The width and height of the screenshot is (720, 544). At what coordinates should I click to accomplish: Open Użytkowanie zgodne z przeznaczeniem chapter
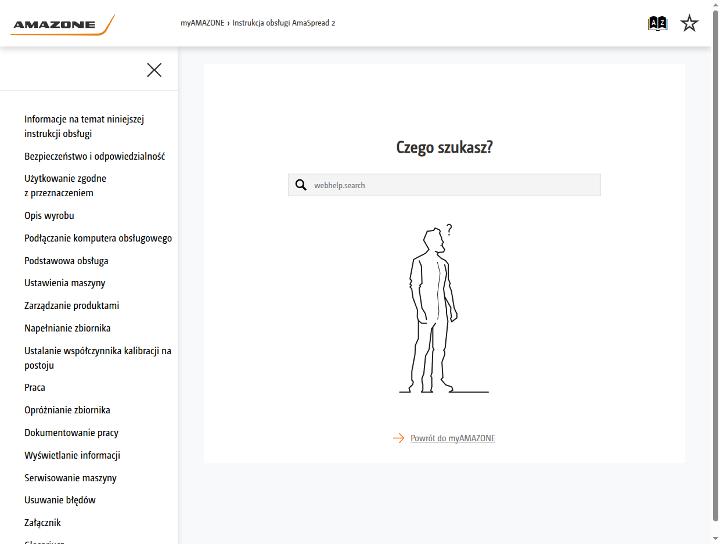(x=65, y=185)
